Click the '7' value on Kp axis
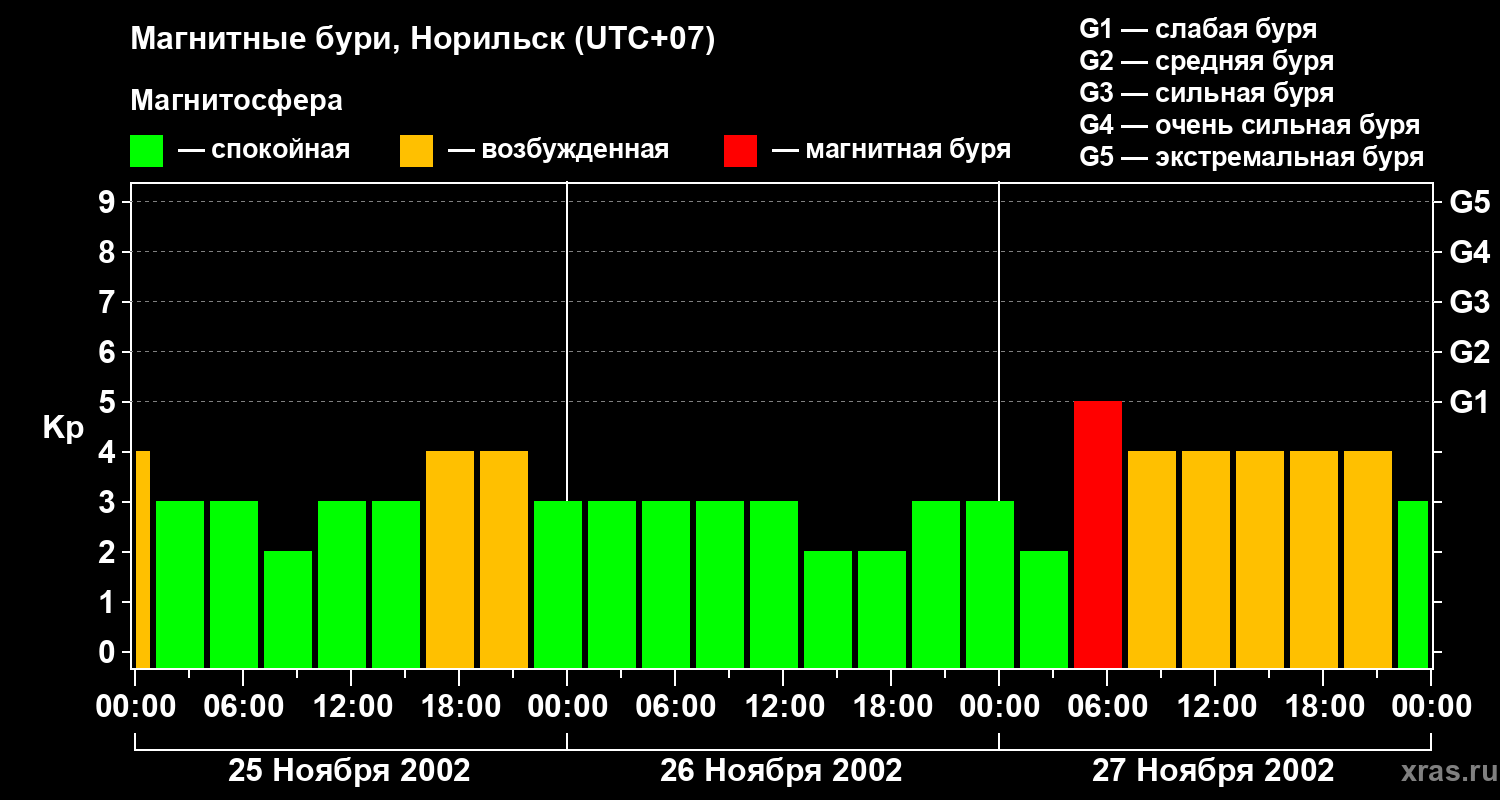 [109, 302]
